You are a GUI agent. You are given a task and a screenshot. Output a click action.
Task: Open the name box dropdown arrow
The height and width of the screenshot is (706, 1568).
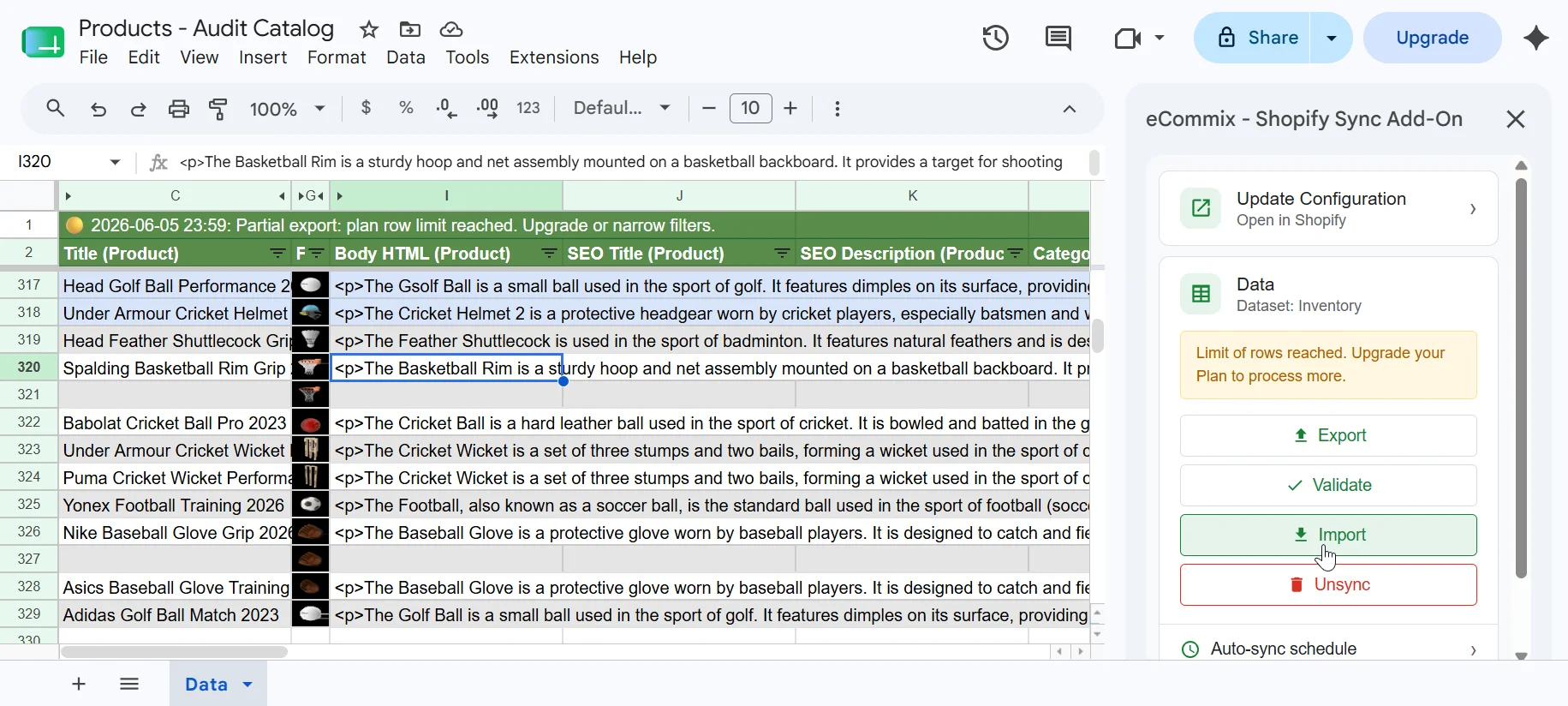point(115,162)
